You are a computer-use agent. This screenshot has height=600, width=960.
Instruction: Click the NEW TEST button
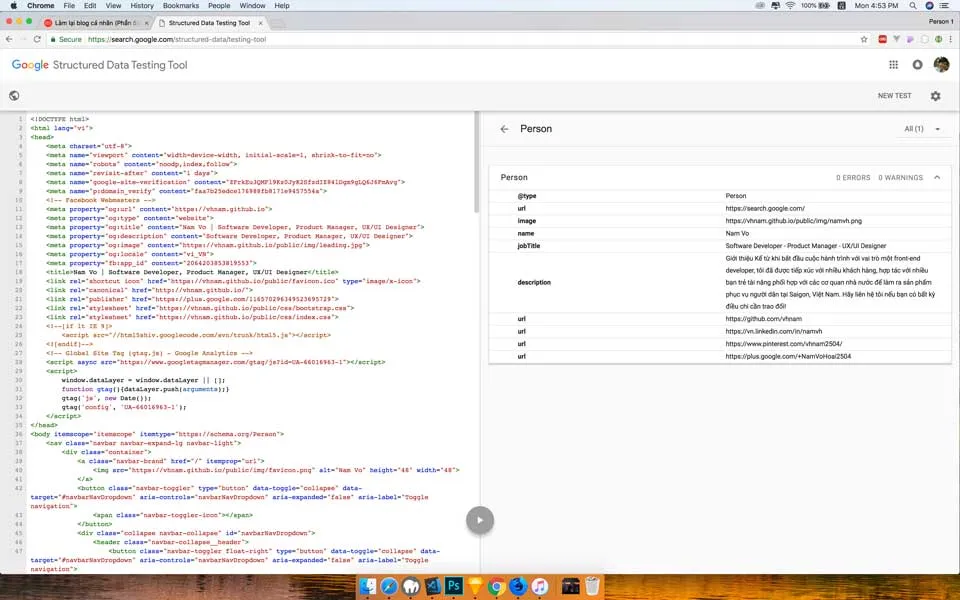coord(894,95)
